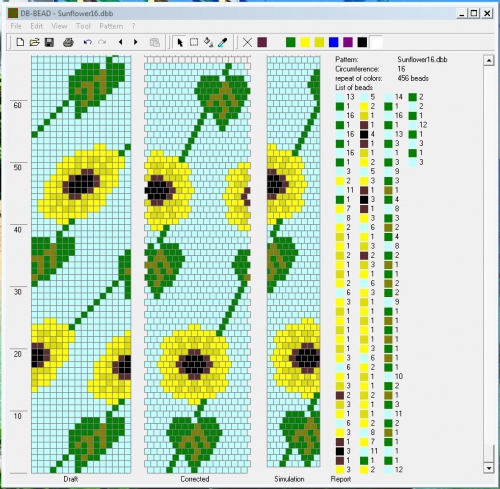
Task: Select the pointer arrow tool
Action: click(180, 42)
